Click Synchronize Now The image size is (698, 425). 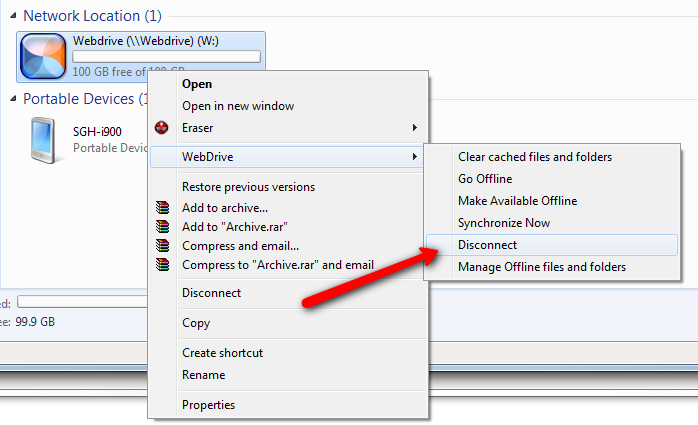[503, 223]
